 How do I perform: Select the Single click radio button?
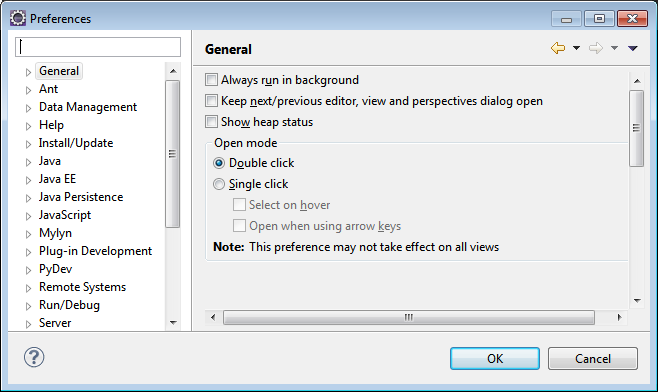(219, 184)
